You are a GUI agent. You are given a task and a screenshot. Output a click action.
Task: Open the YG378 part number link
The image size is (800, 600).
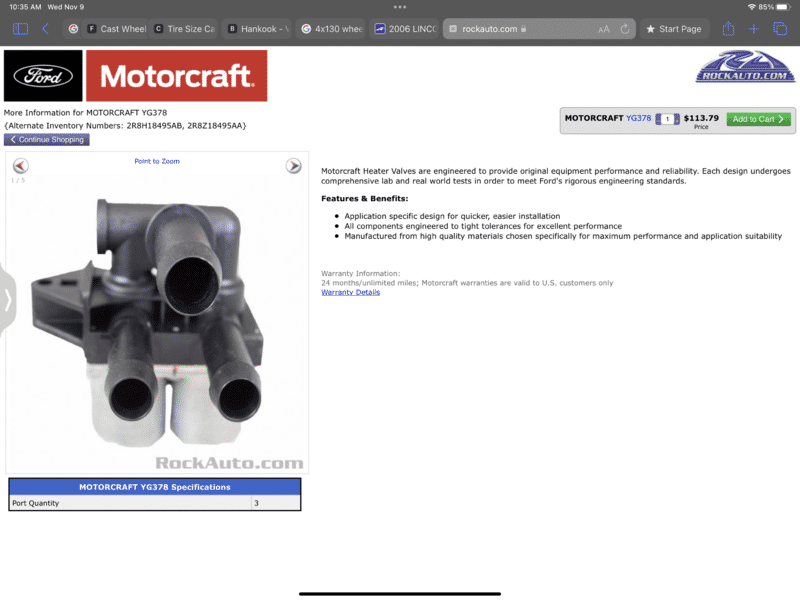pyautogui.click(x=638, y=118)
